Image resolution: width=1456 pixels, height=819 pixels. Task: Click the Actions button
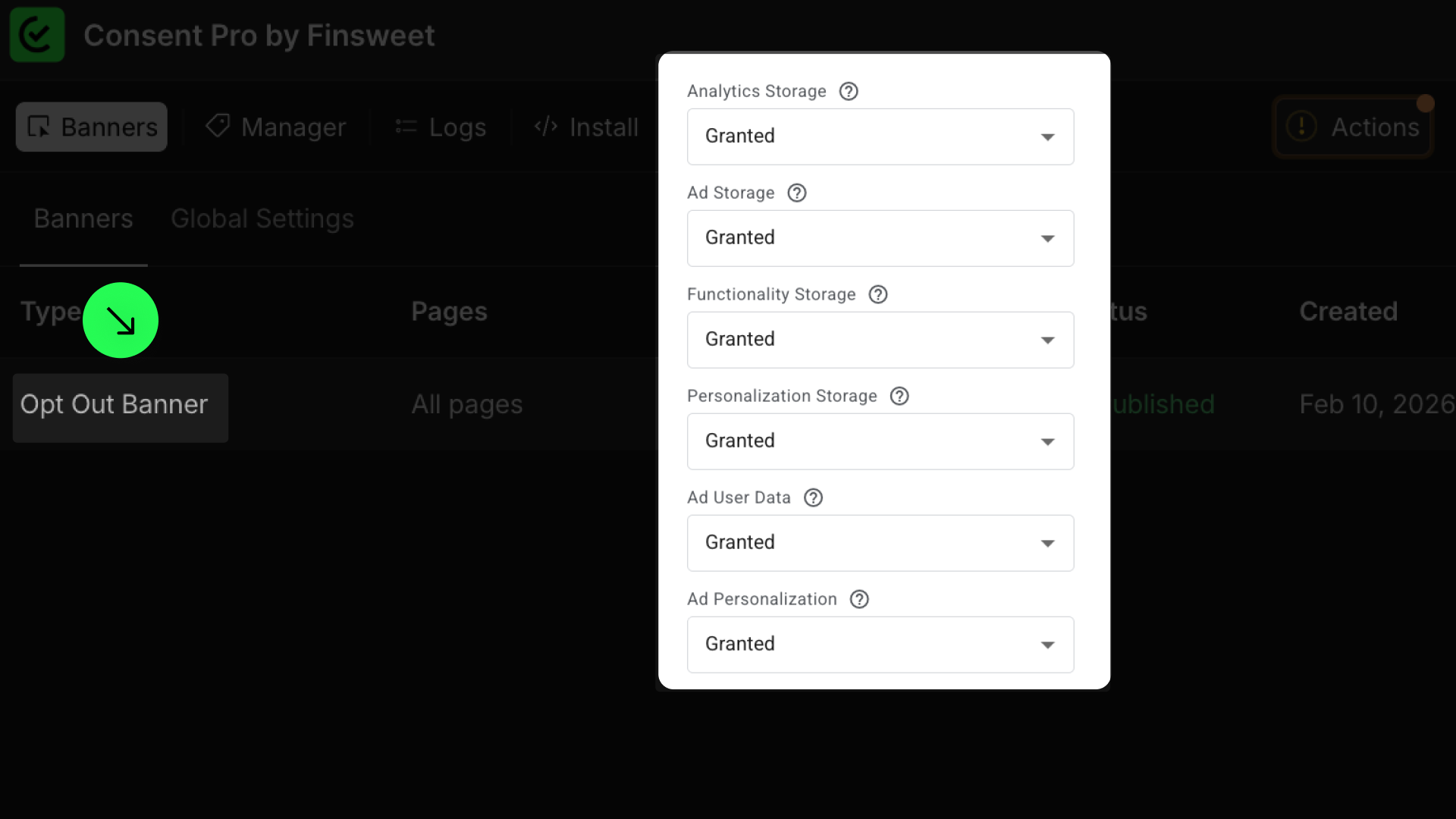pos(1353,127)
